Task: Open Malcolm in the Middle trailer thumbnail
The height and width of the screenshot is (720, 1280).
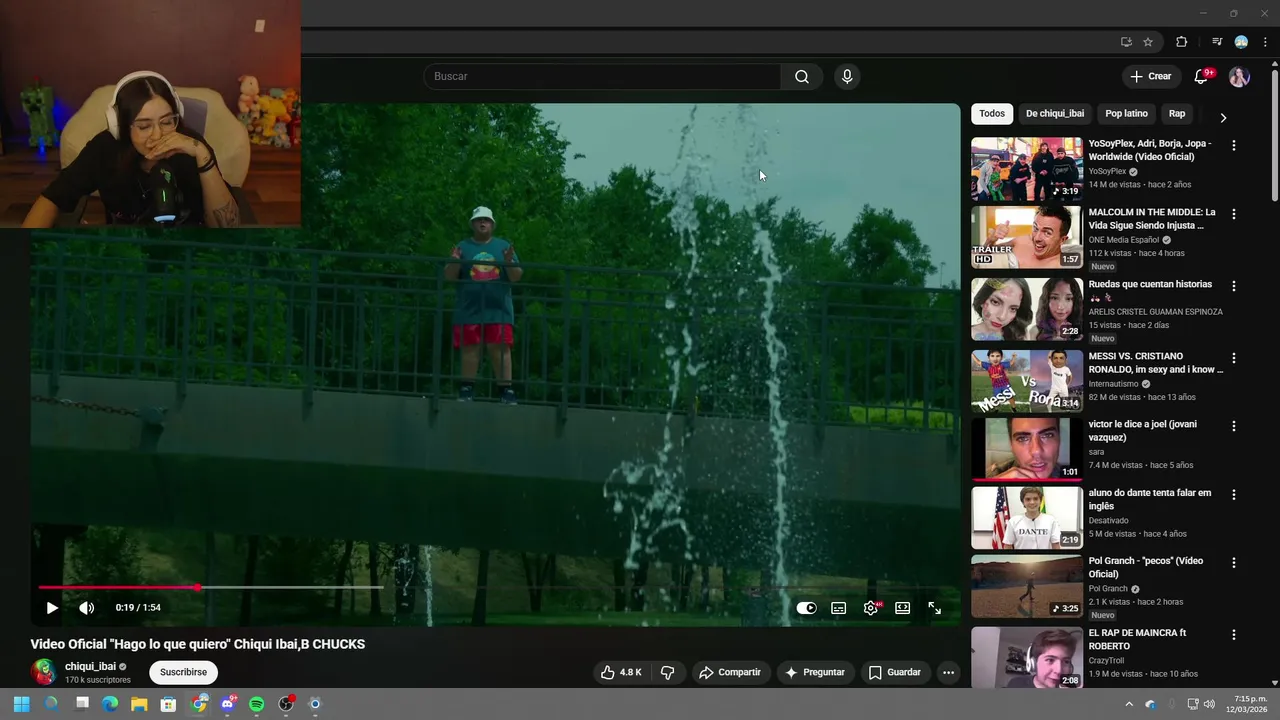Action: (1027, 238)
